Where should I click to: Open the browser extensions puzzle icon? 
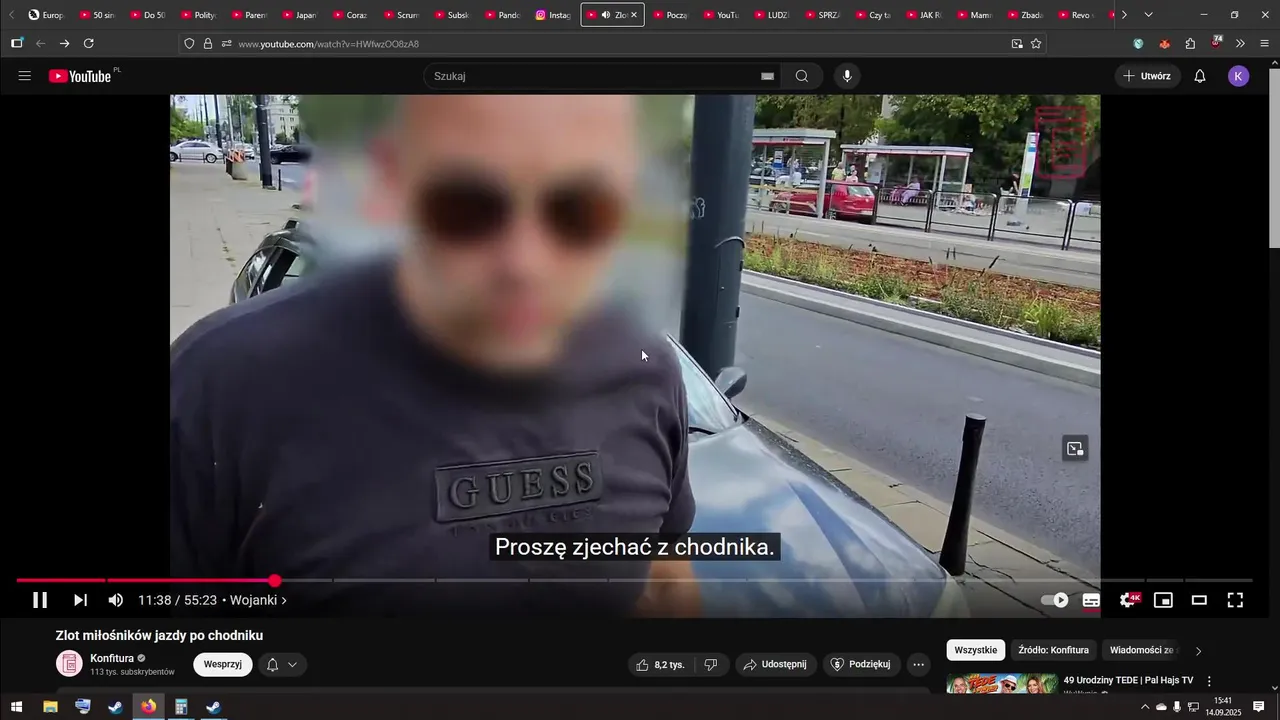click(x=1190, y=44)
